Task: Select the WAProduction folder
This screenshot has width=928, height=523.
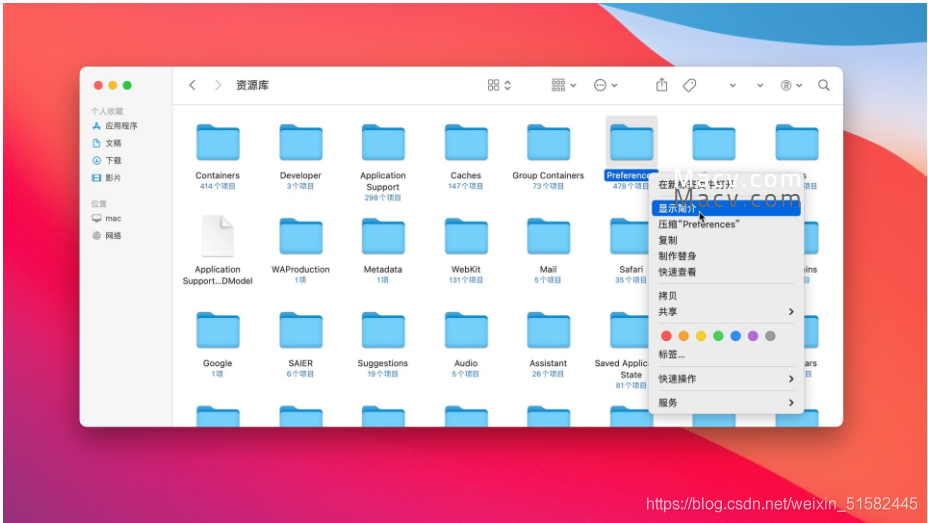Action: [301, 237]
